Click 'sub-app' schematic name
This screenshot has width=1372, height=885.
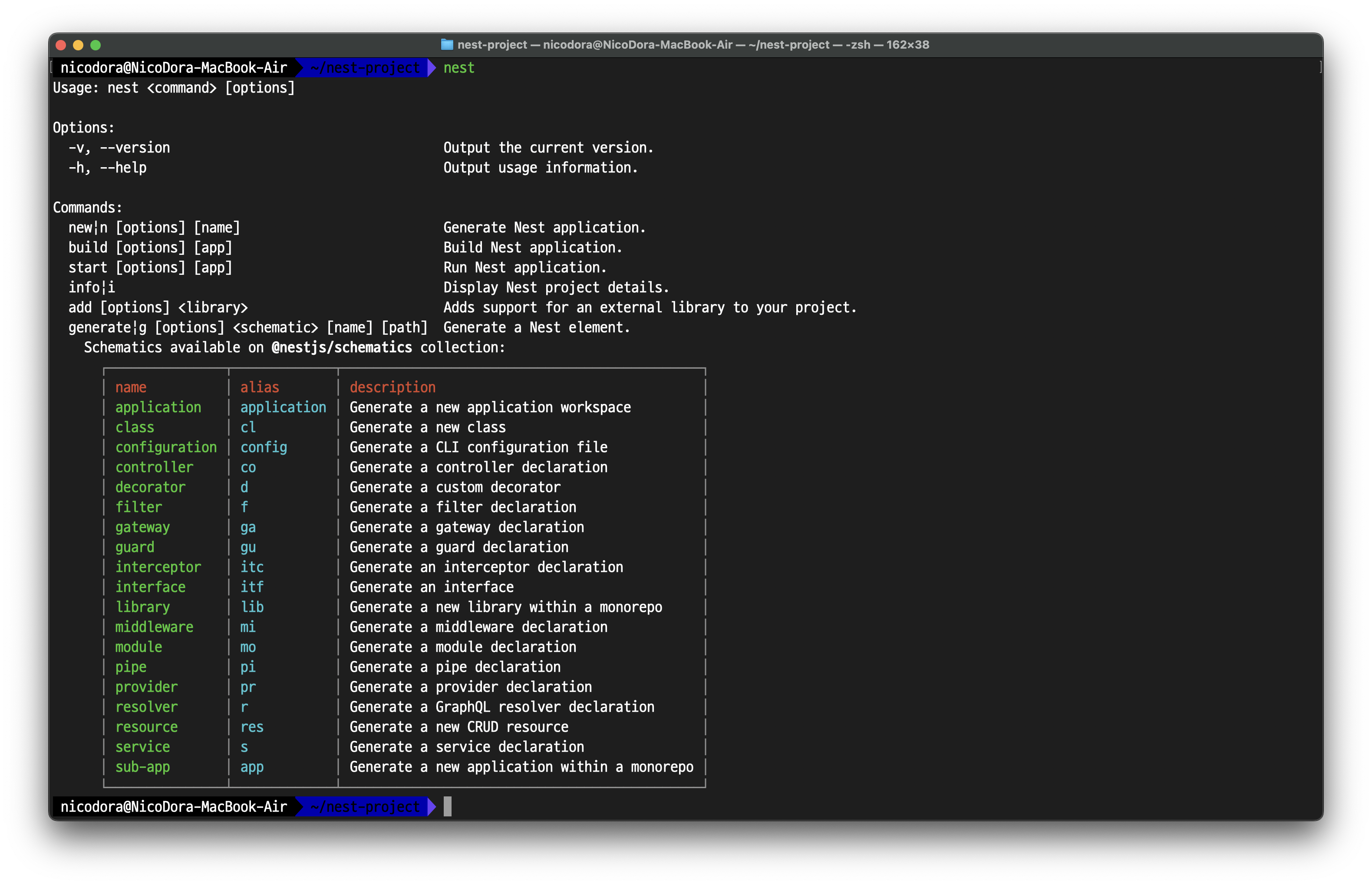(142, 767)
